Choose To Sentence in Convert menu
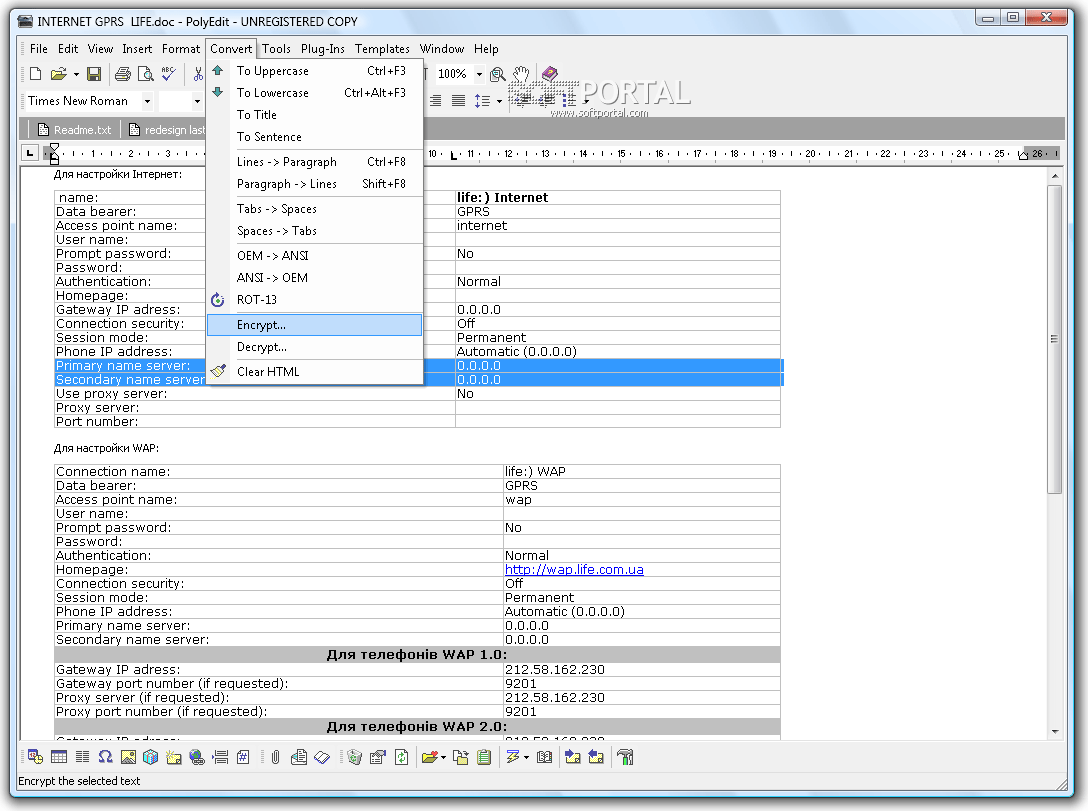This screenshot has height=811, width=1088. pos(314,137)
